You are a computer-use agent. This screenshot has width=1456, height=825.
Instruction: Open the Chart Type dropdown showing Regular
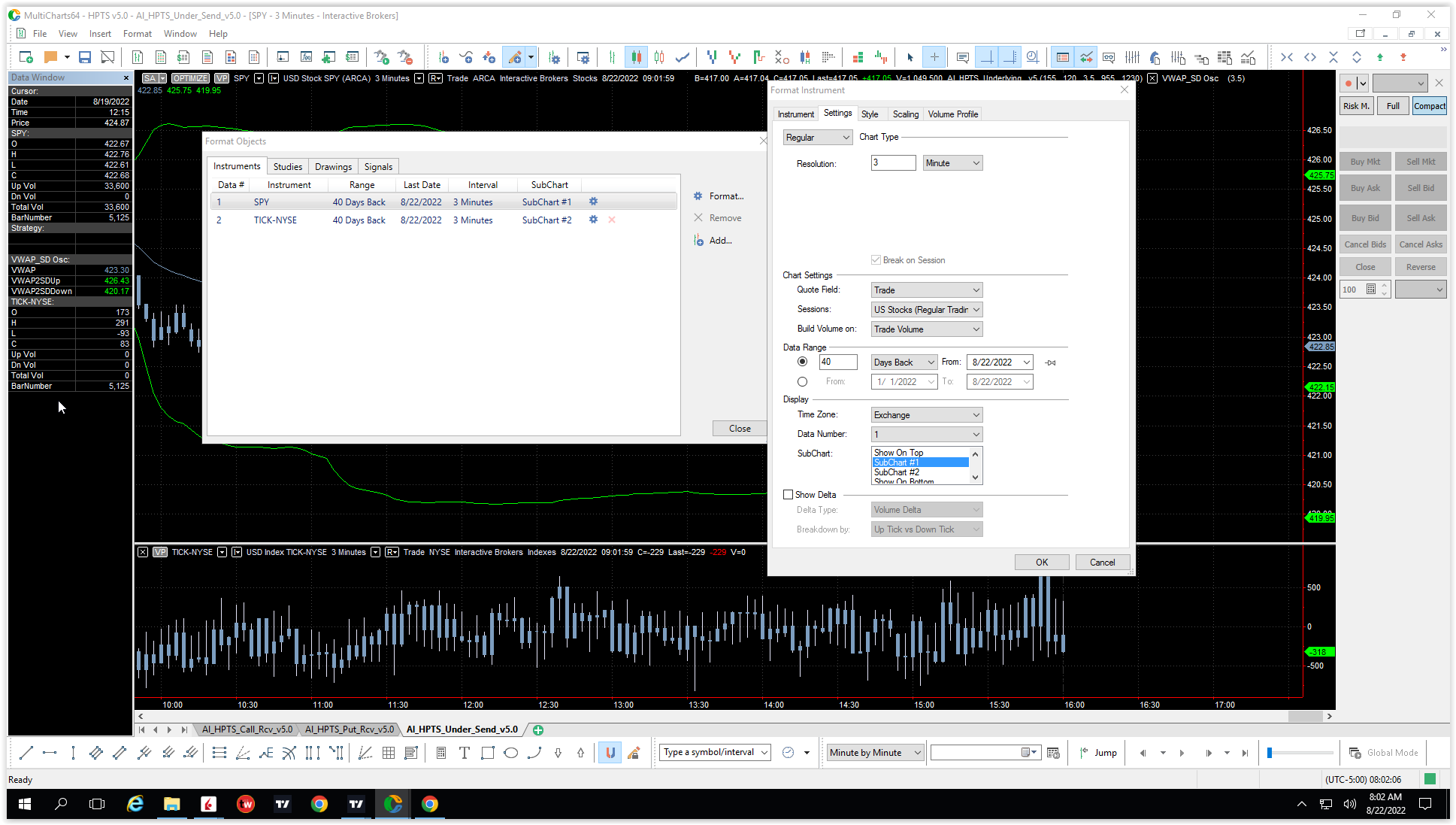pyautogui.click(x=818, y=138)
